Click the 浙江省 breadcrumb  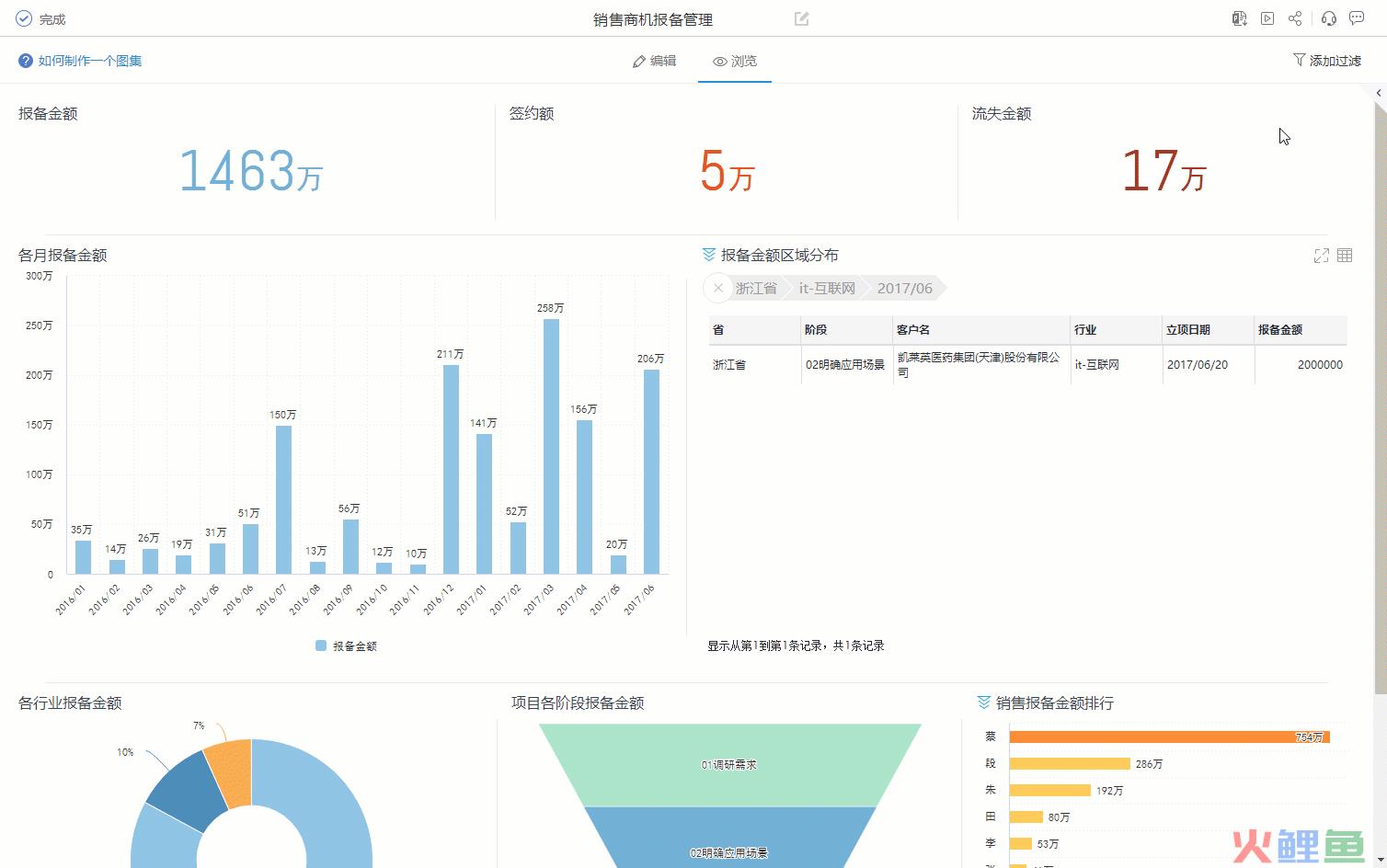click(756, 288)
